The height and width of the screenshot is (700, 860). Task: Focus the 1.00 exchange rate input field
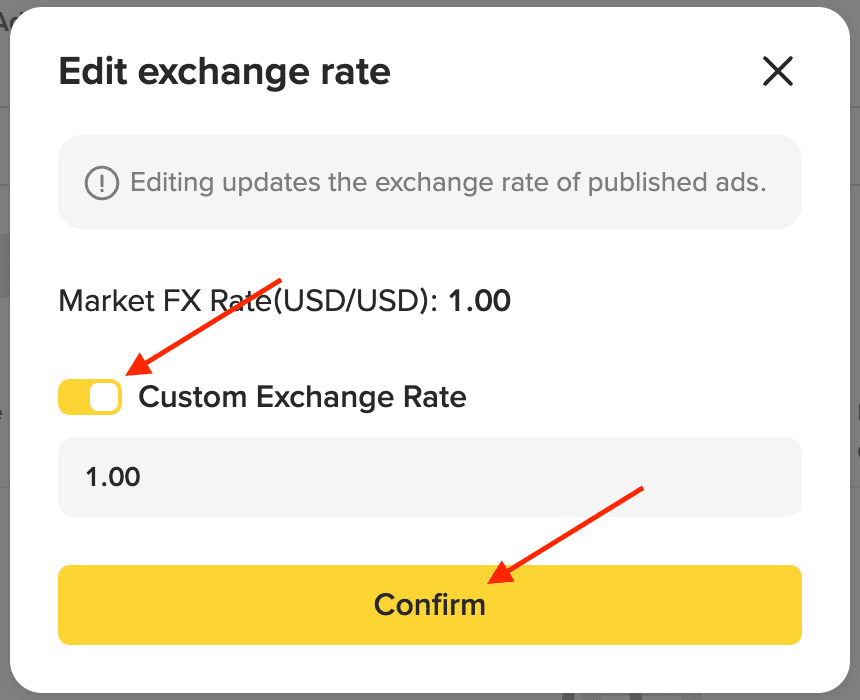point(430,477)
